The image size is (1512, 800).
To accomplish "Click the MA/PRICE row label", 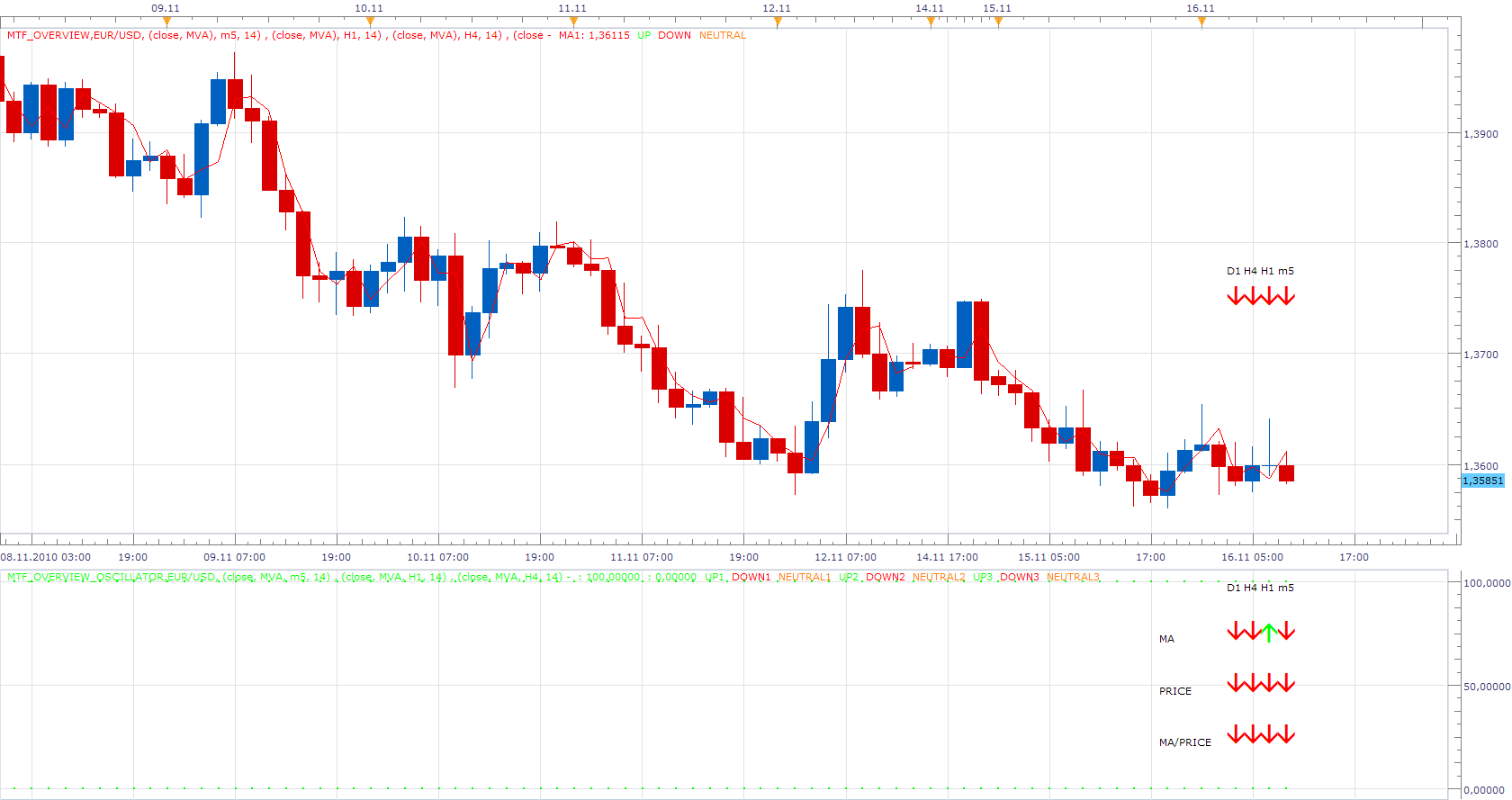I will [x=1185, y=742].
